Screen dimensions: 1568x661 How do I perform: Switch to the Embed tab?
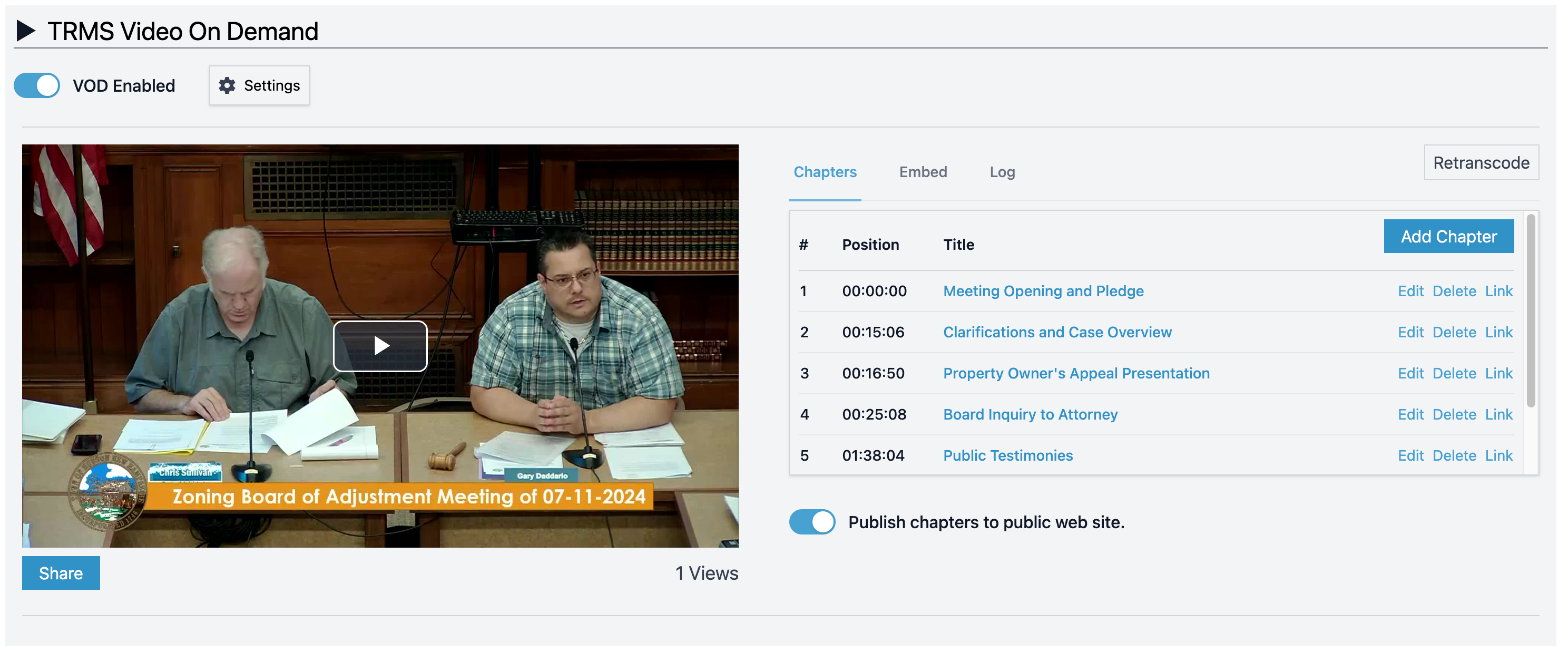(x=923, y=172)
